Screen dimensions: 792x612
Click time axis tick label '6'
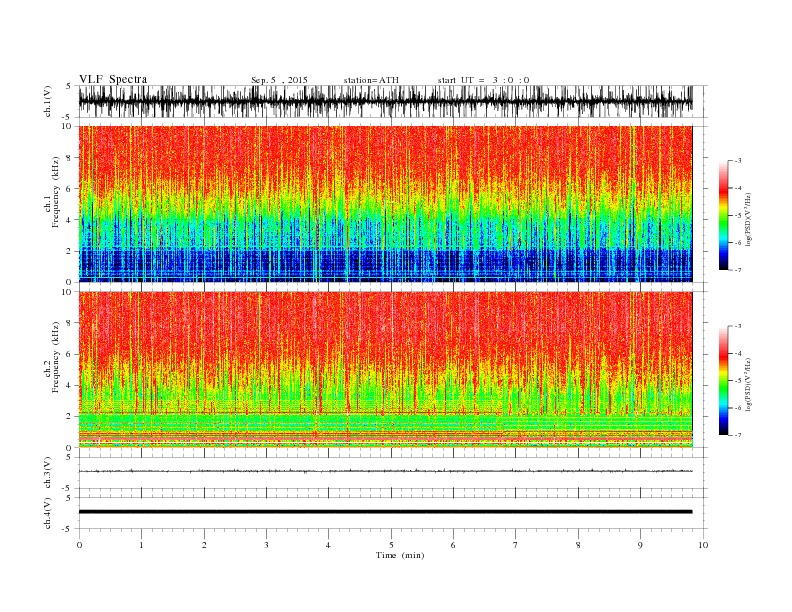coord(453,545)
